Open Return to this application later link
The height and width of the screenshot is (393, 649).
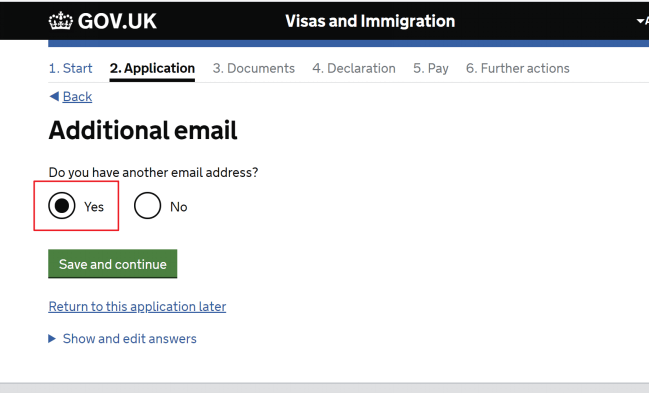(x=137, y=306)
